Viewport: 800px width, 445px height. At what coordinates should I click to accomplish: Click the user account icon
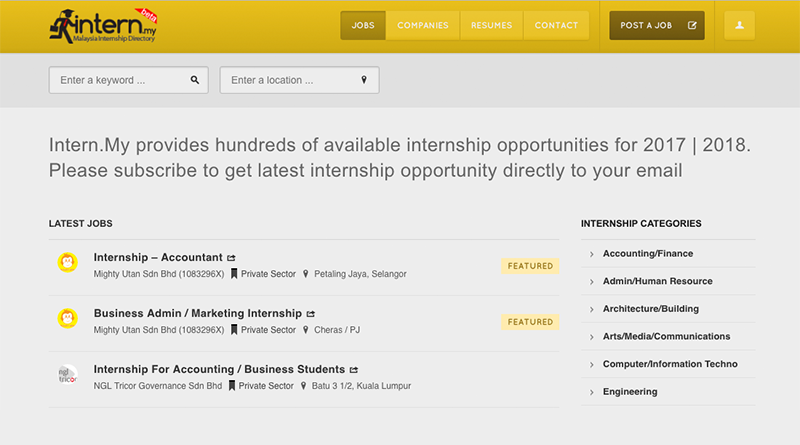(739, 25)
